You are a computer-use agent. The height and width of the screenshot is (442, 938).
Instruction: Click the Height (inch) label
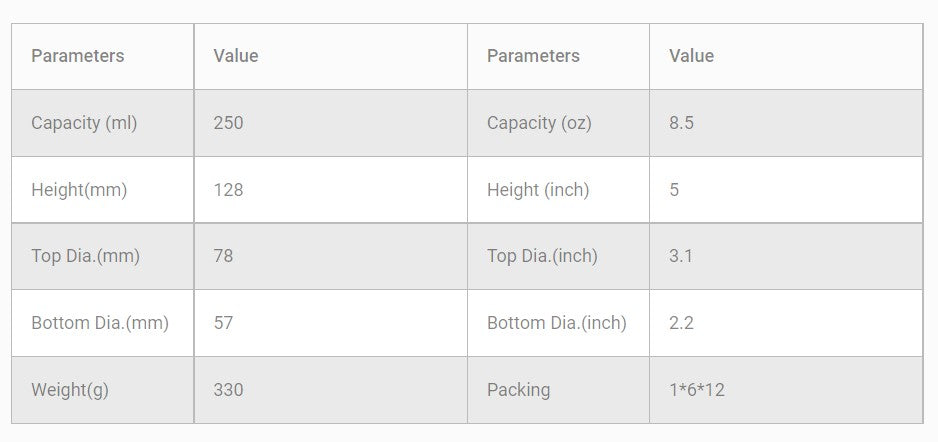point(538,190)
